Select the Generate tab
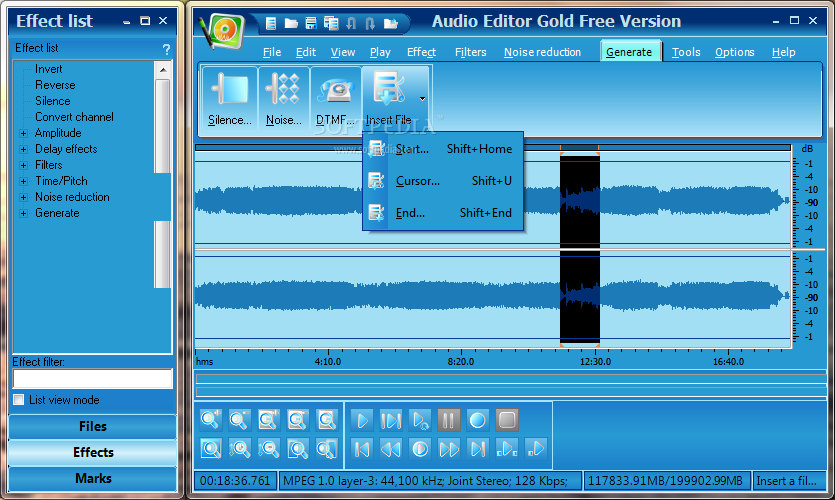 point(630,52)
